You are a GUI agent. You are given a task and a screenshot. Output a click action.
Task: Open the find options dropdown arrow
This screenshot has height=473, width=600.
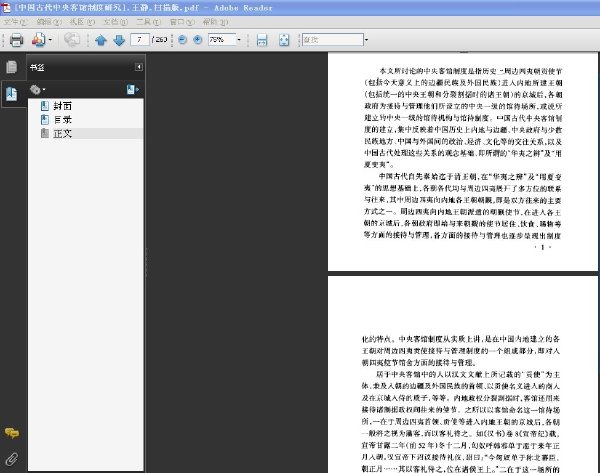(x=366, y=40)
